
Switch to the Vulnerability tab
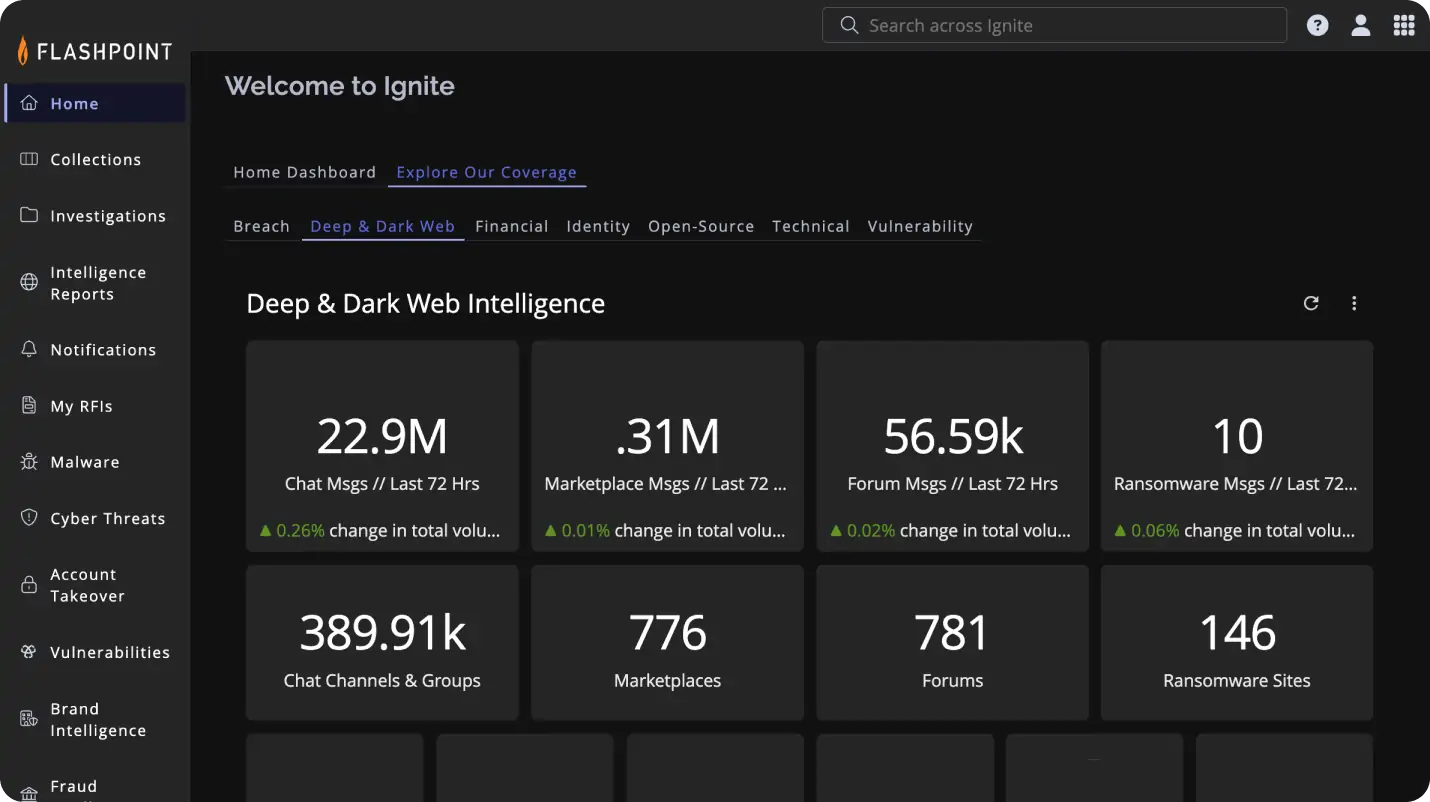[919, 226]
